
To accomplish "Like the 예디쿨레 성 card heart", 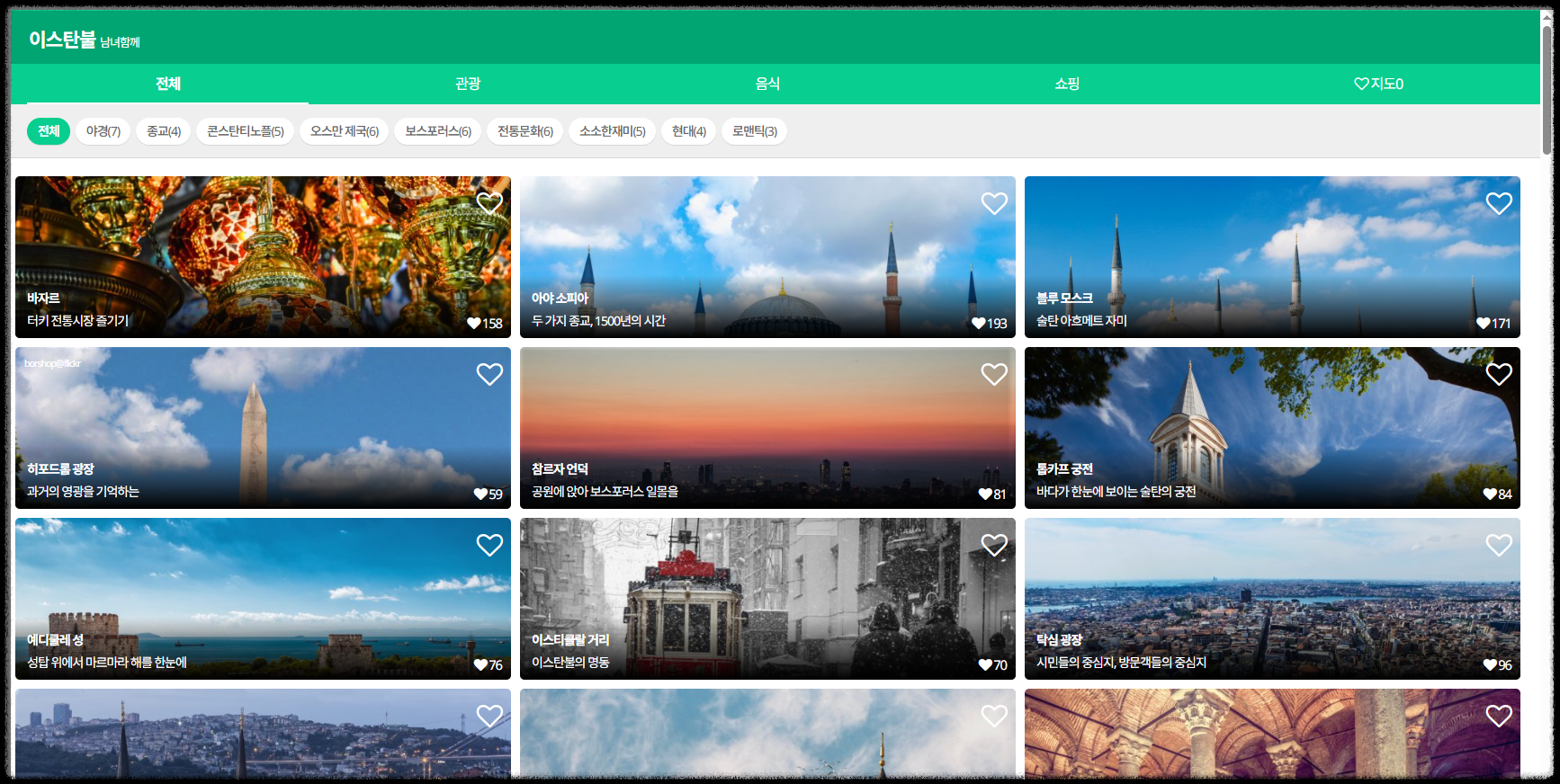I will coord(489,545).
